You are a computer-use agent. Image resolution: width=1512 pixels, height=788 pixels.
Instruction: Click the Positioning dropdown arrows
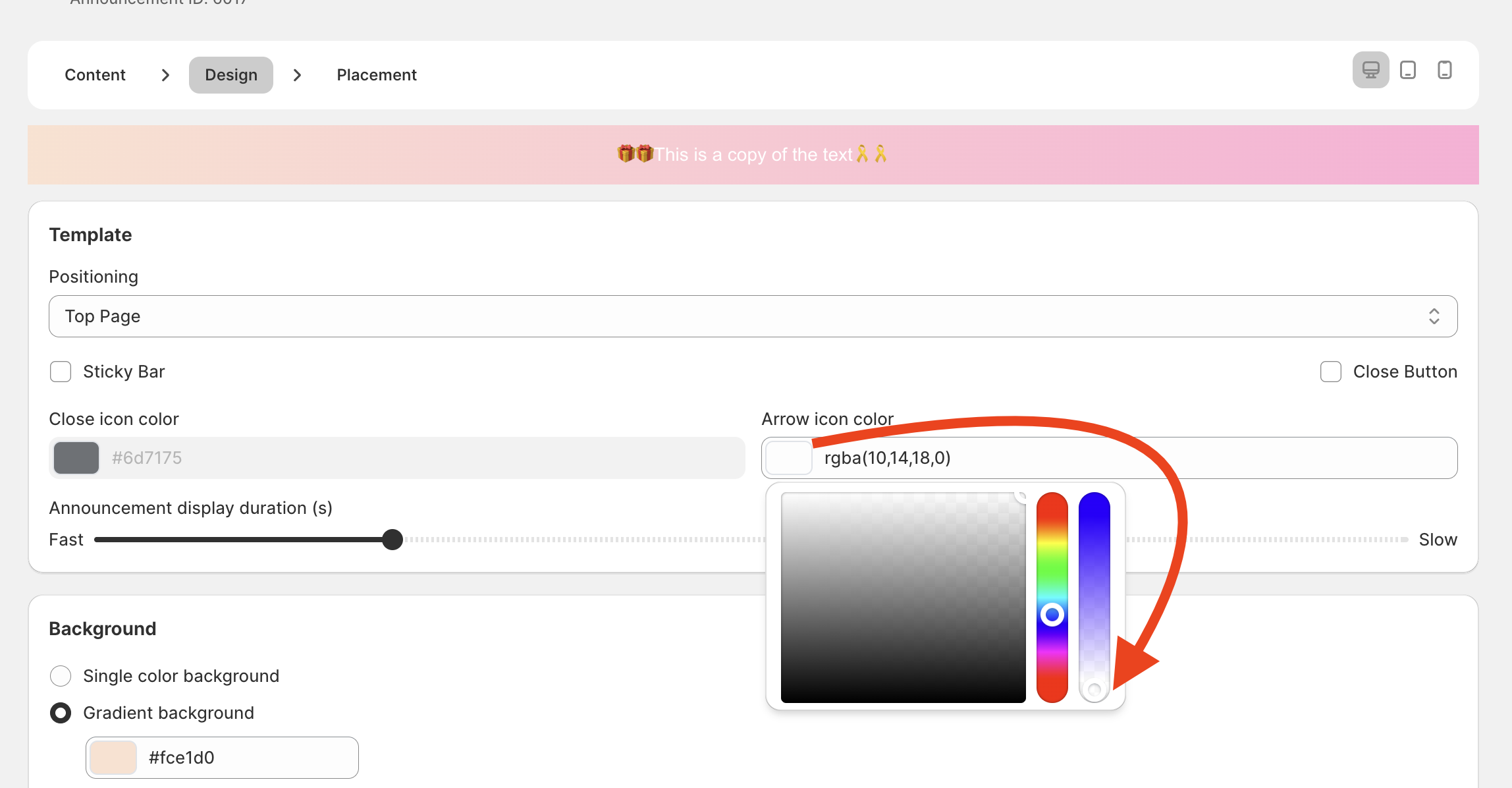tap(1434, 316)
